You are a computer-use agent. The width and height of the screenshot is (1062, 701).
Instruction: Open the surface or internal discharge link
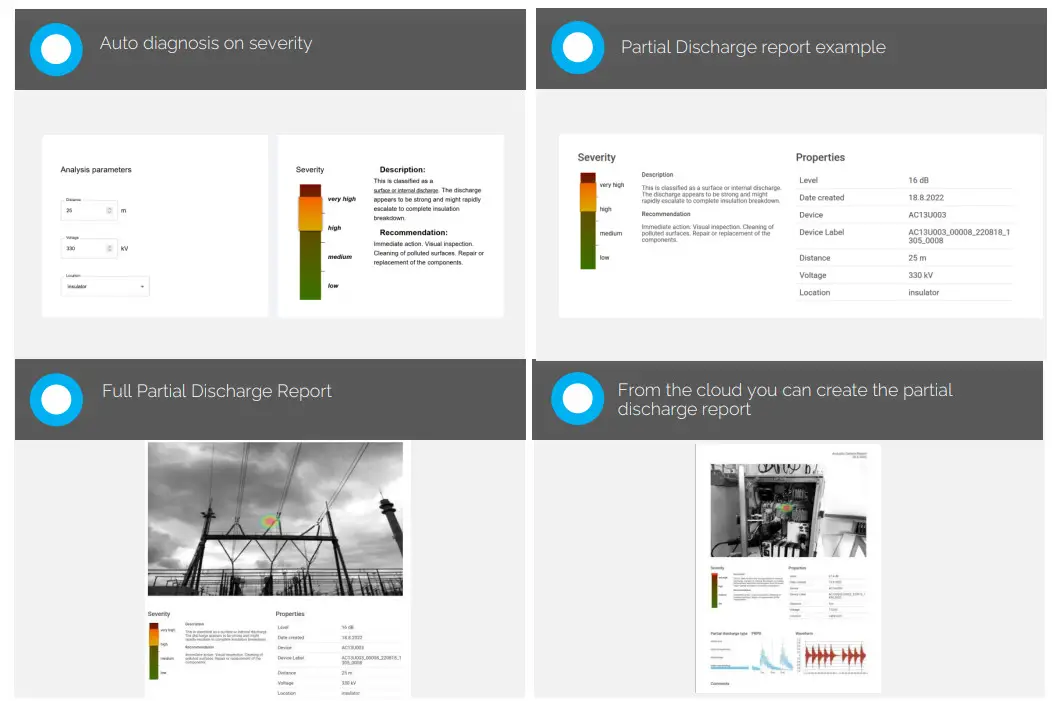click(x=406, y=190)
